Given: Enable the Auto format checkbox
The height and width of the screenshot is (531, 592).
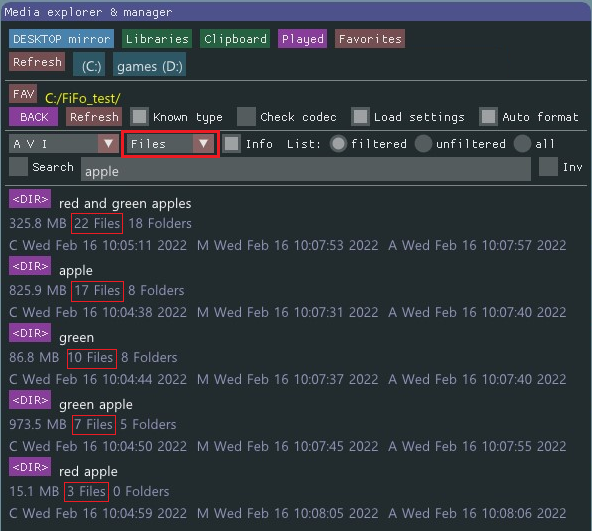Looking at the screenshot, I should click(488, 117).
